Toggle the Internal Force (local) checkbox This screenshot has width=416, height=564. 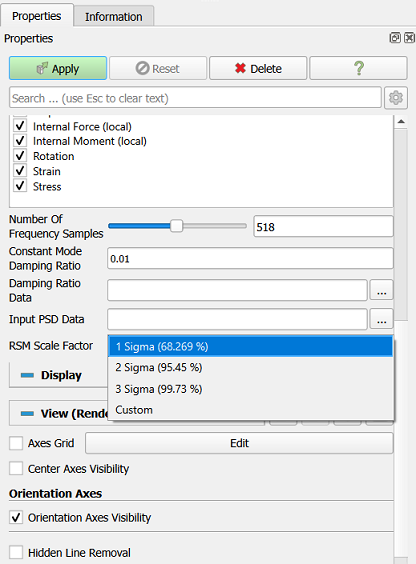point(20,126)
